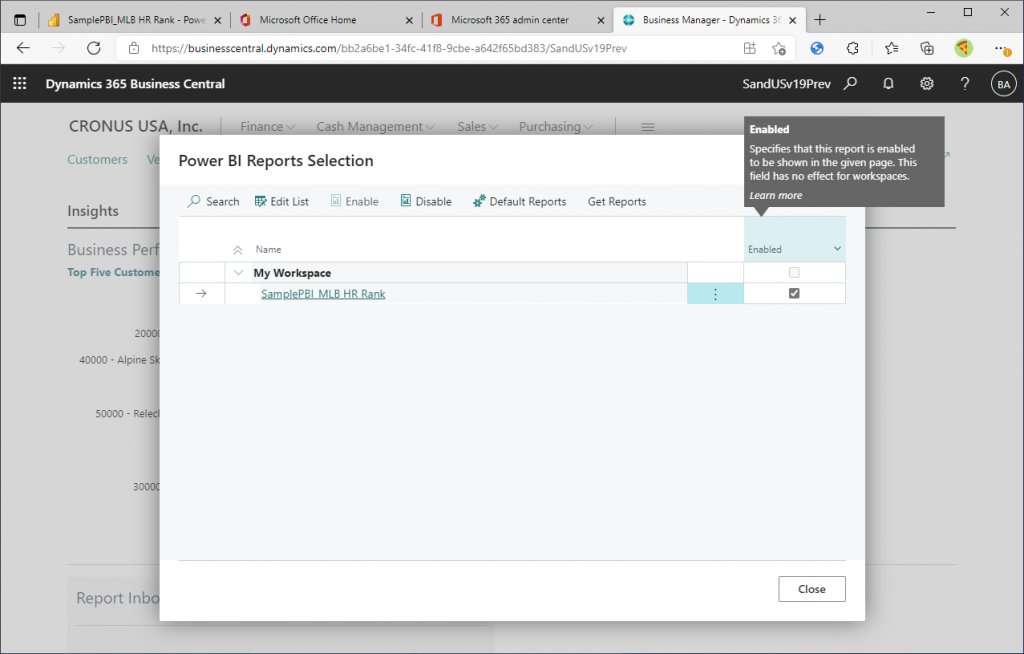
Task: Sort by the Name column header
Action: (268, 250)
